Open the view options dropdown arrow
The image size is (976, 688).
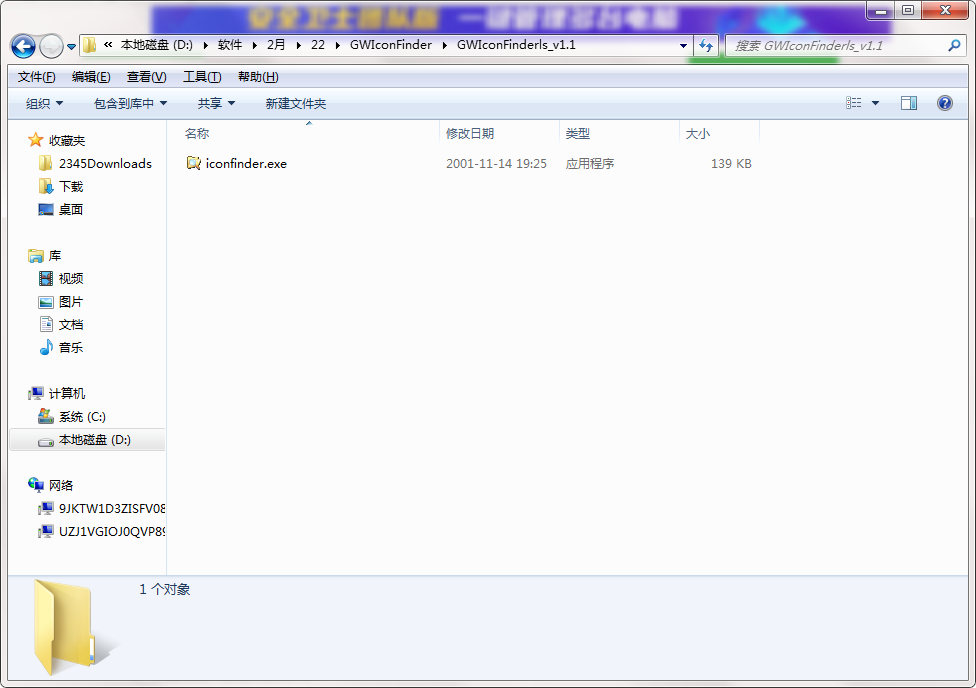pos(876,103)
